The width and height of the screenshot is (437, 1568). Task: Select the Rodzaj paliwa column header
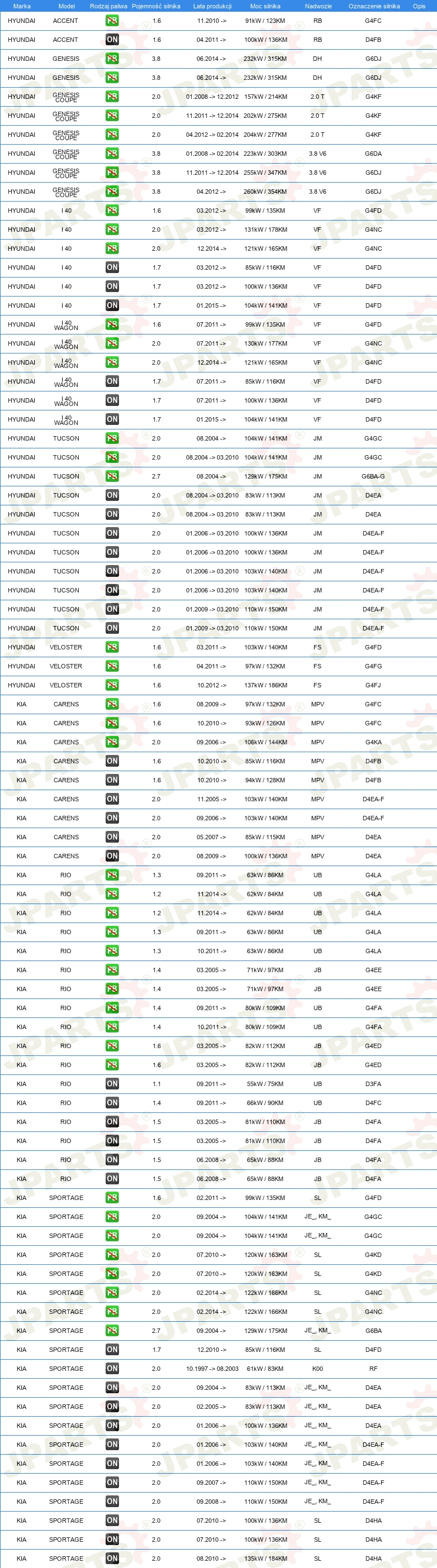pos(108,6)
